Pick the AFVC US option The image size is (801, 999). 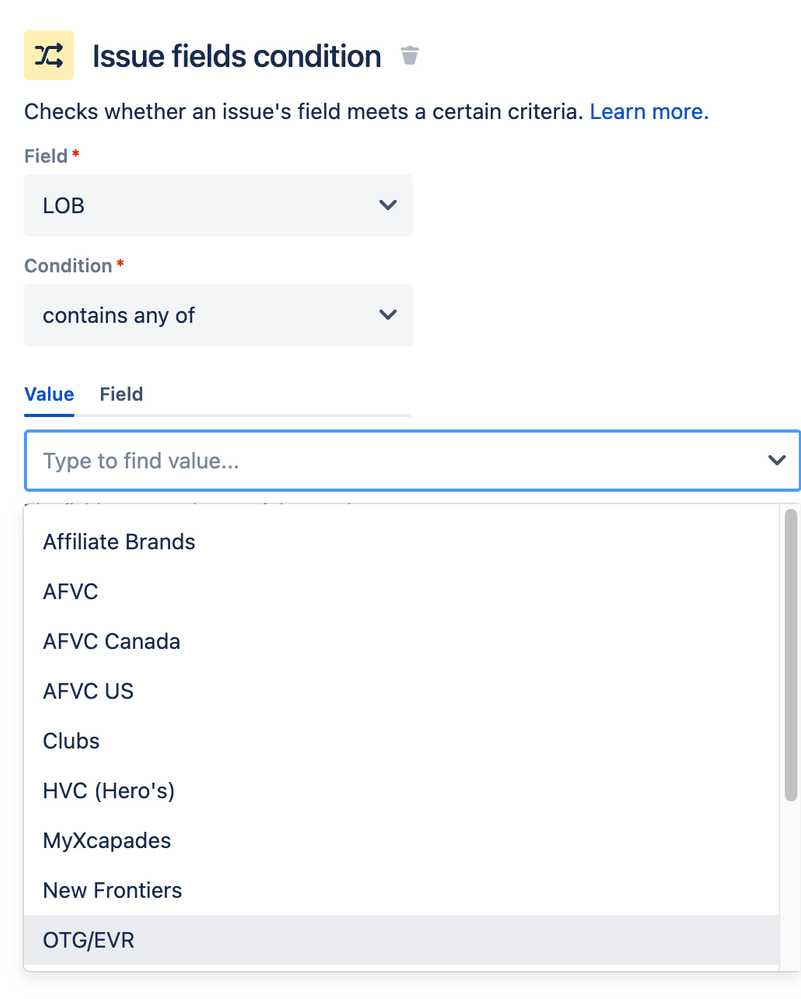[88, 691]
